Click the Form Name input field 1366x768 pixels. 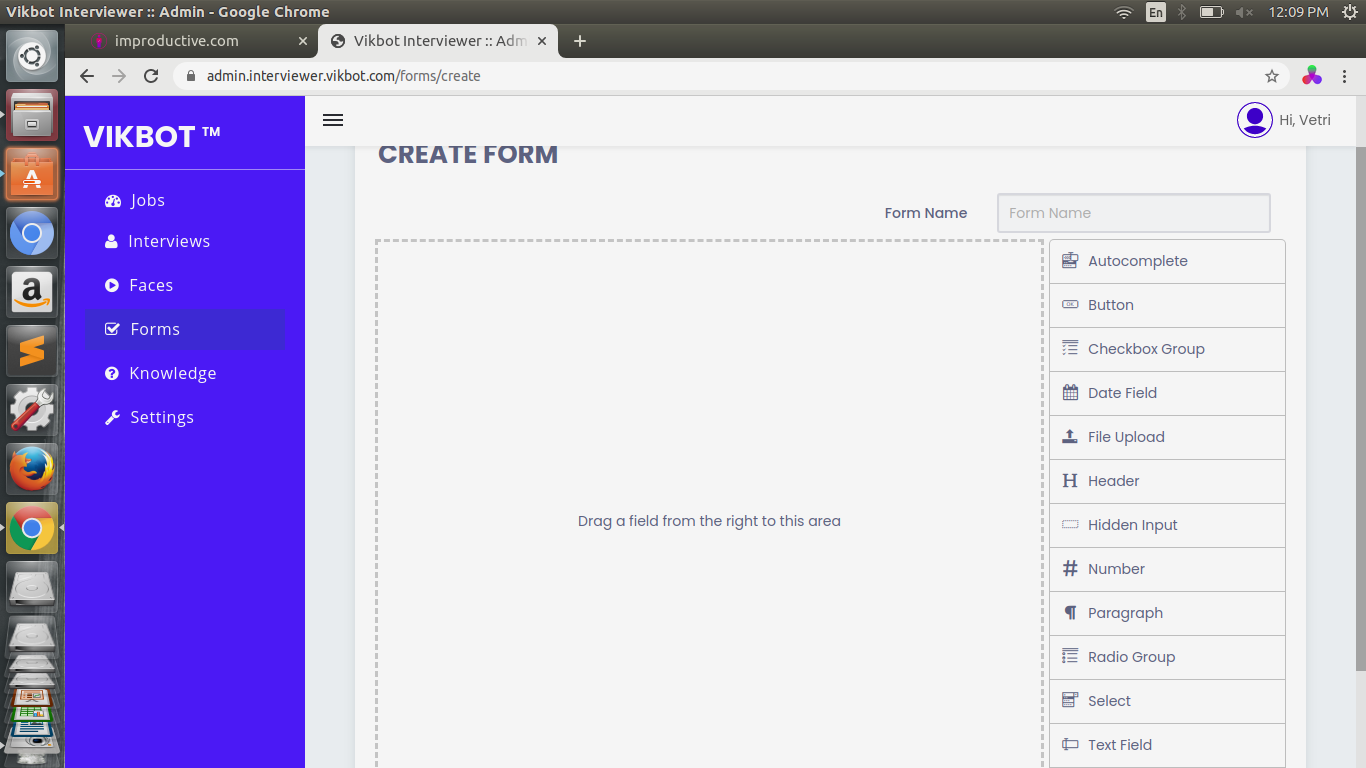click(1134, 213)
